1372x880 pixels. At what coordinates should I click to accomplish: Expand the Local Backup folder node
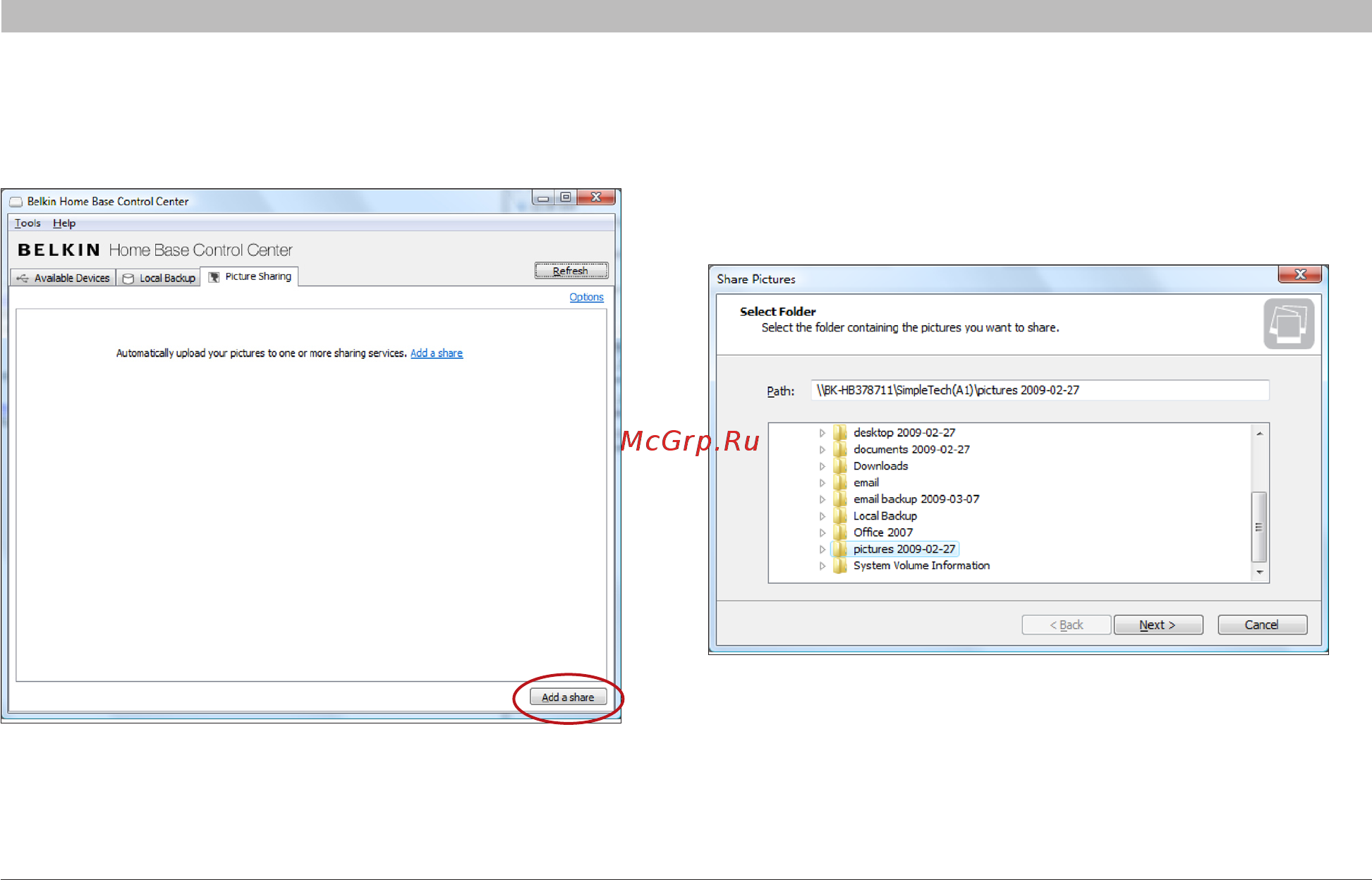point(822,516)
